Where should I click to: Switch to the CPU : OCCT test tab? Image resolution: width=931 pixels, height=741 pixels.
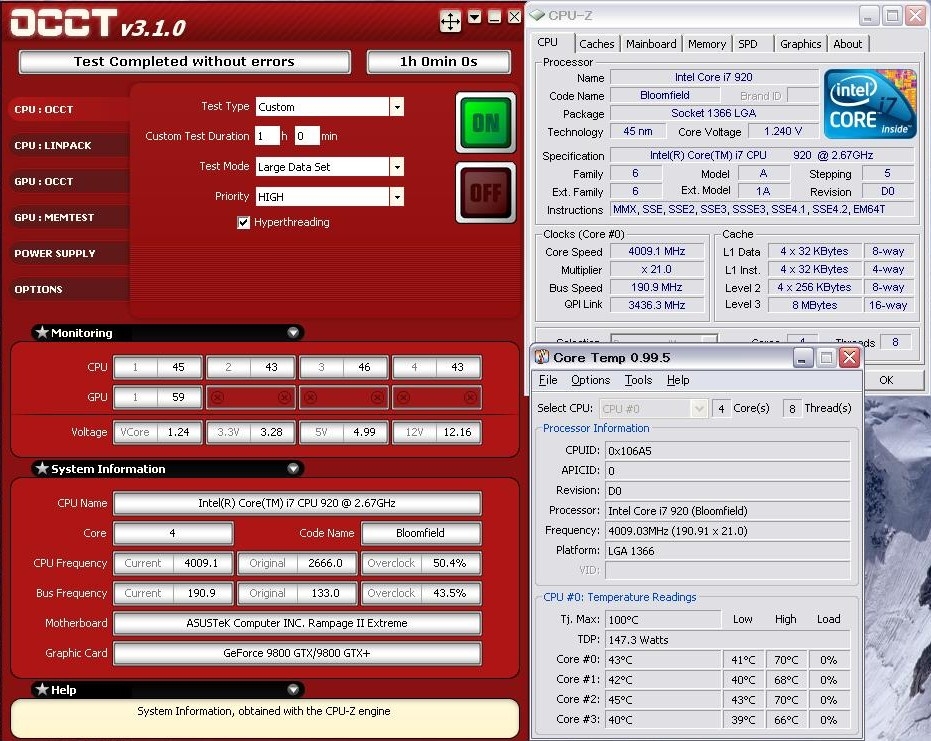click(69, 109)
